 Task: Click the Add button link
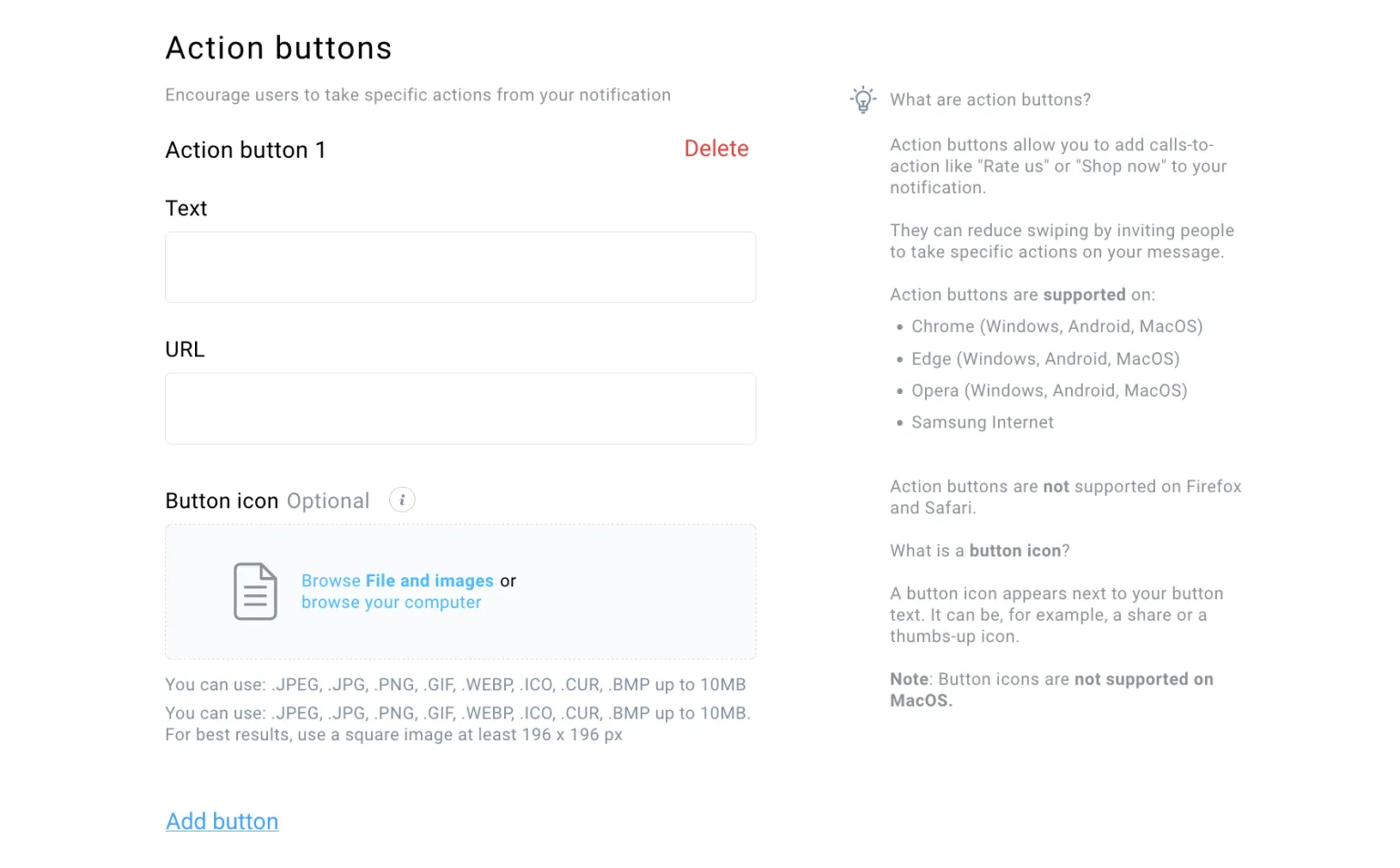[221, 821]
